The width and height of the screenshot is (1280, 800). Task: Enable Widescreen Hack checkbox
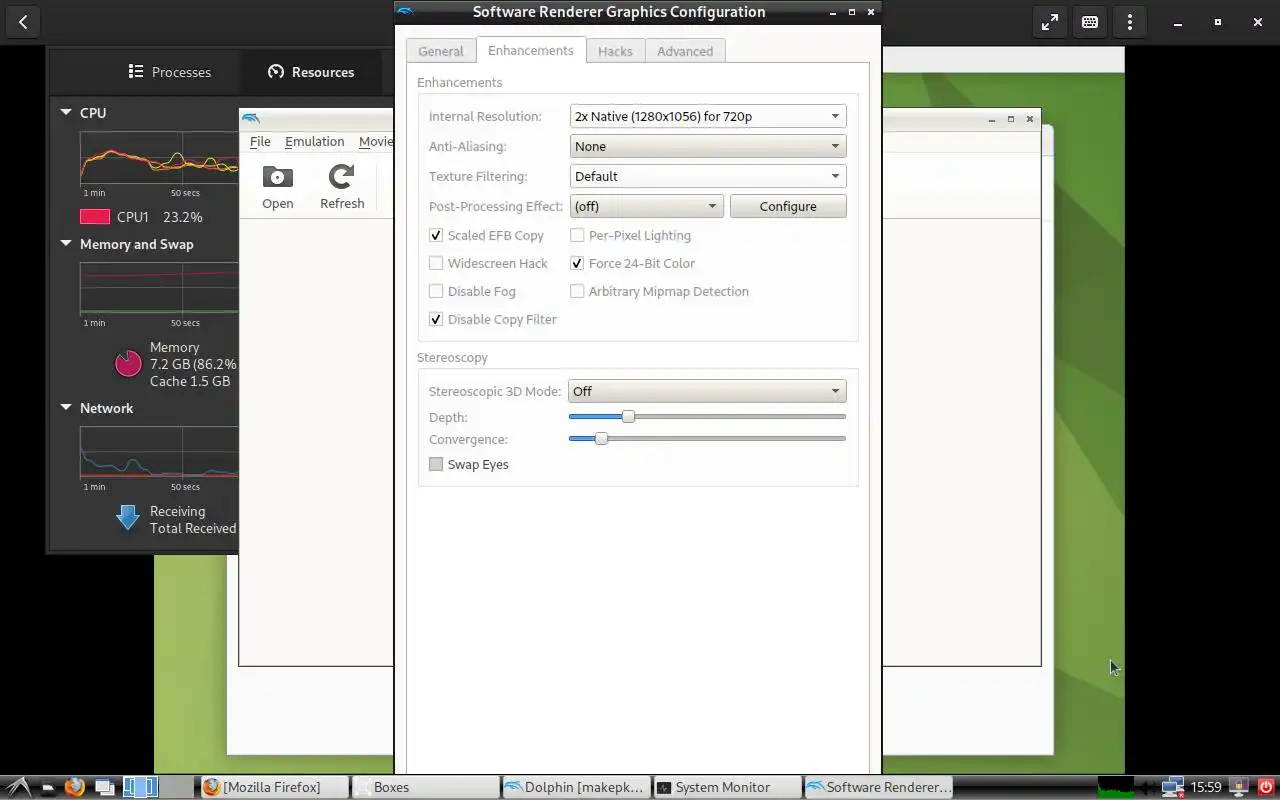(436, 264)
